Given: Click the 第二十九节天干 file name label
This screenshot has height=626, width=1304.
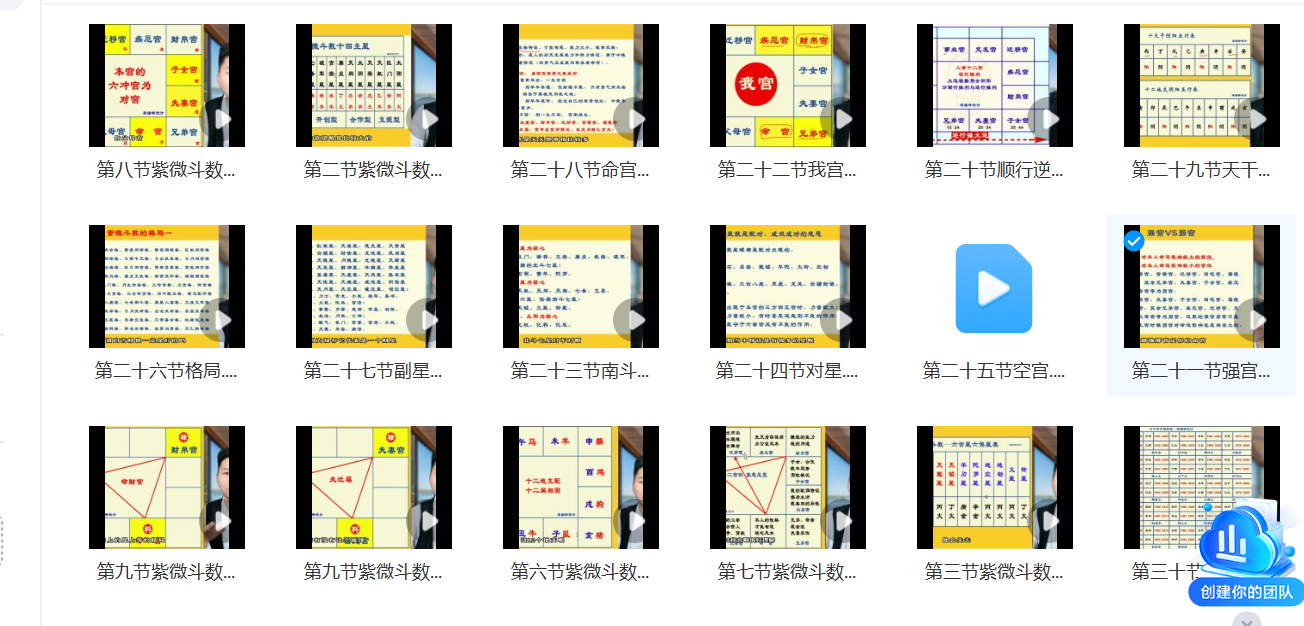Looking at the screenshot, I should [x=1200, y=171].
